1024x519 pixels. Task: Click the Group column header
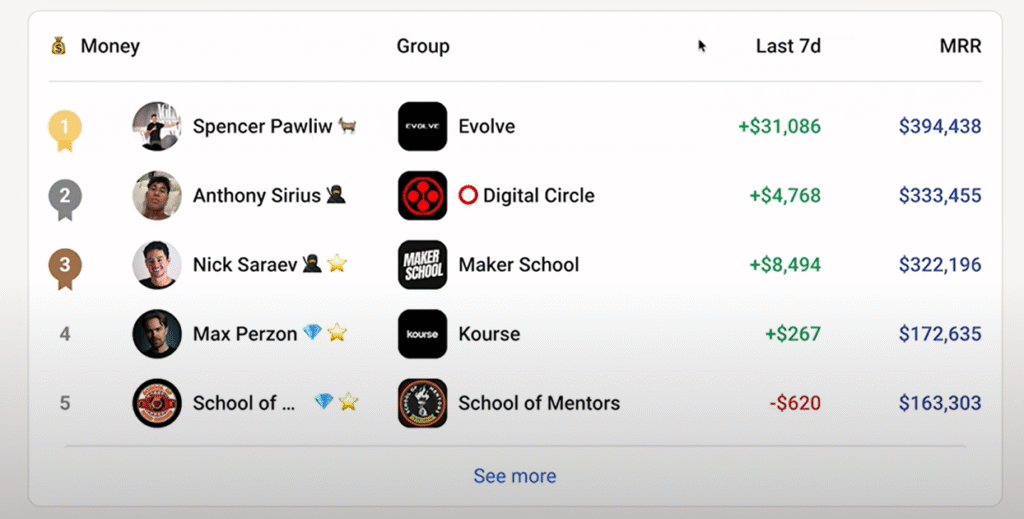(x=423, y=46)
